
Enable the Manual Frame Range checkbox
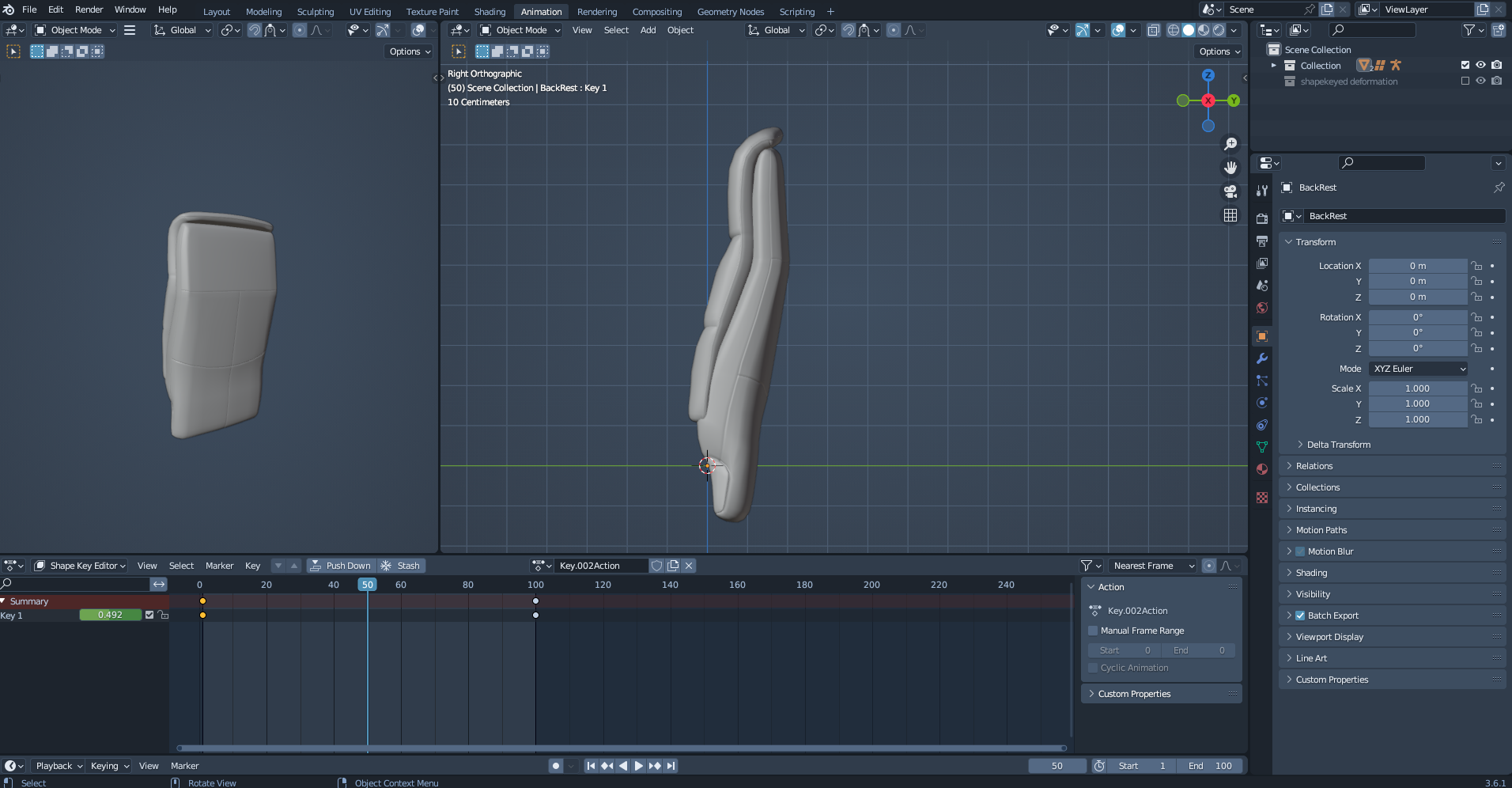[1093, 631]
